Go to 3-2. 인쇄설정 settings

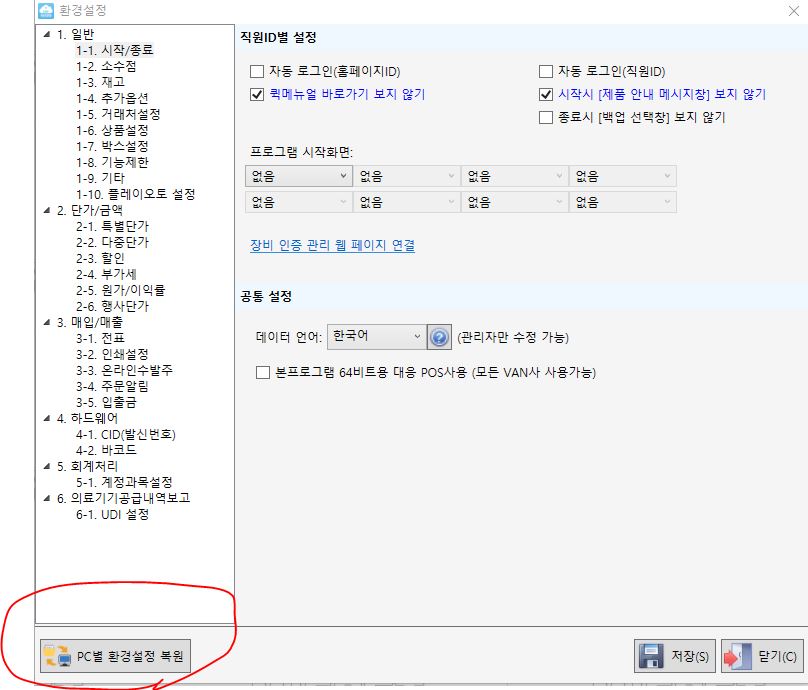112,355
